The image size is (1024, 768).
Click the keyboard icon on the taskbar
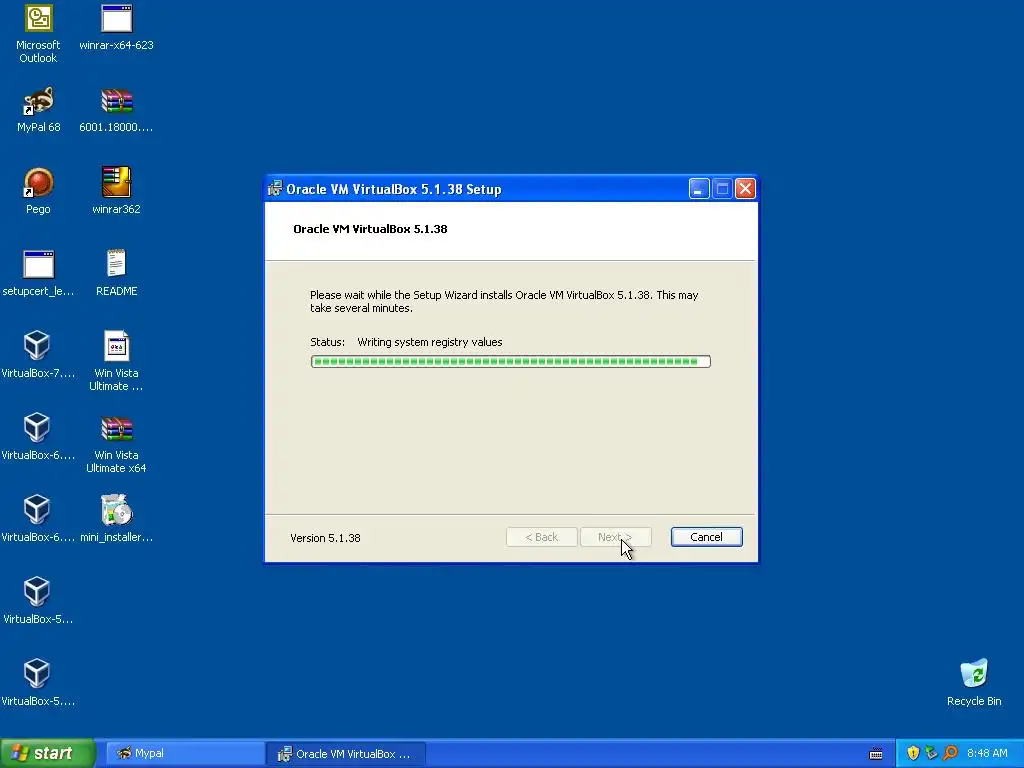(876, 754)
